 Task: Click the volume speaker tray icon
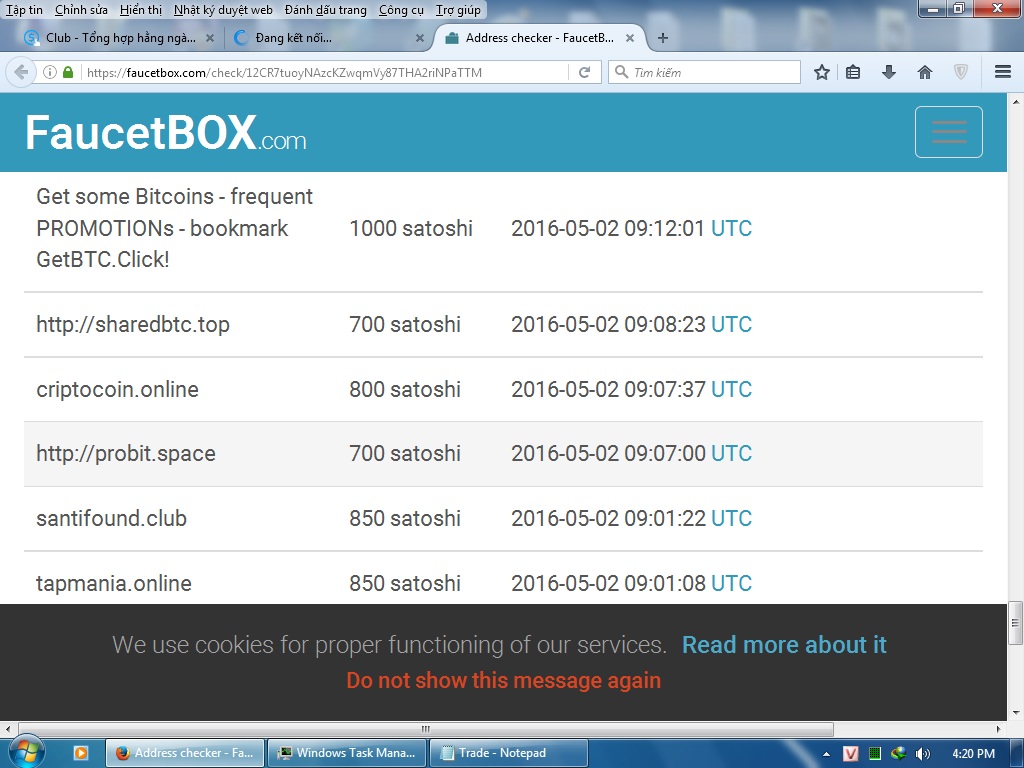(922, 754)
